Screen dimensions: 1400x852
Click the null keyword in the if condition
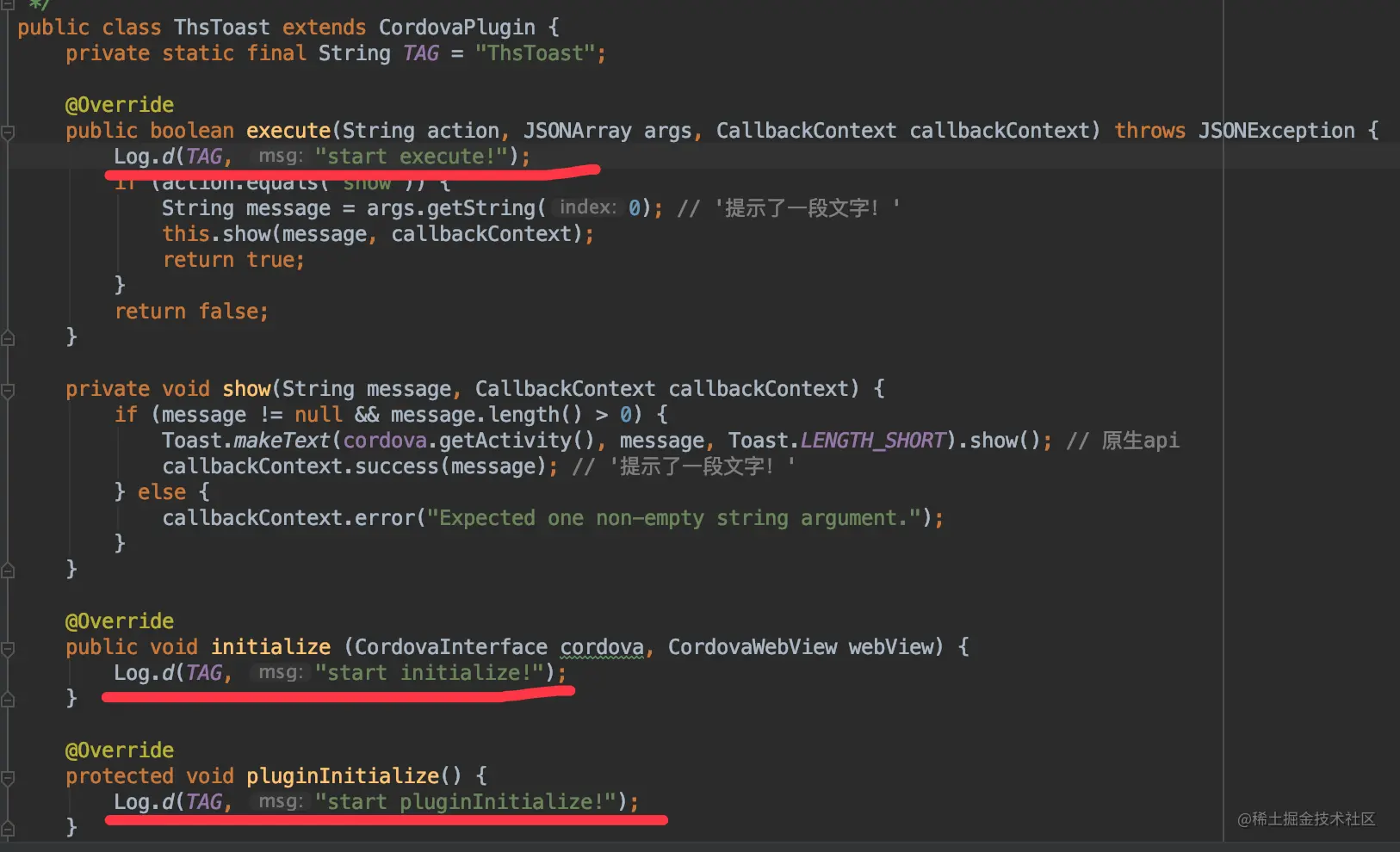point(319,415)
